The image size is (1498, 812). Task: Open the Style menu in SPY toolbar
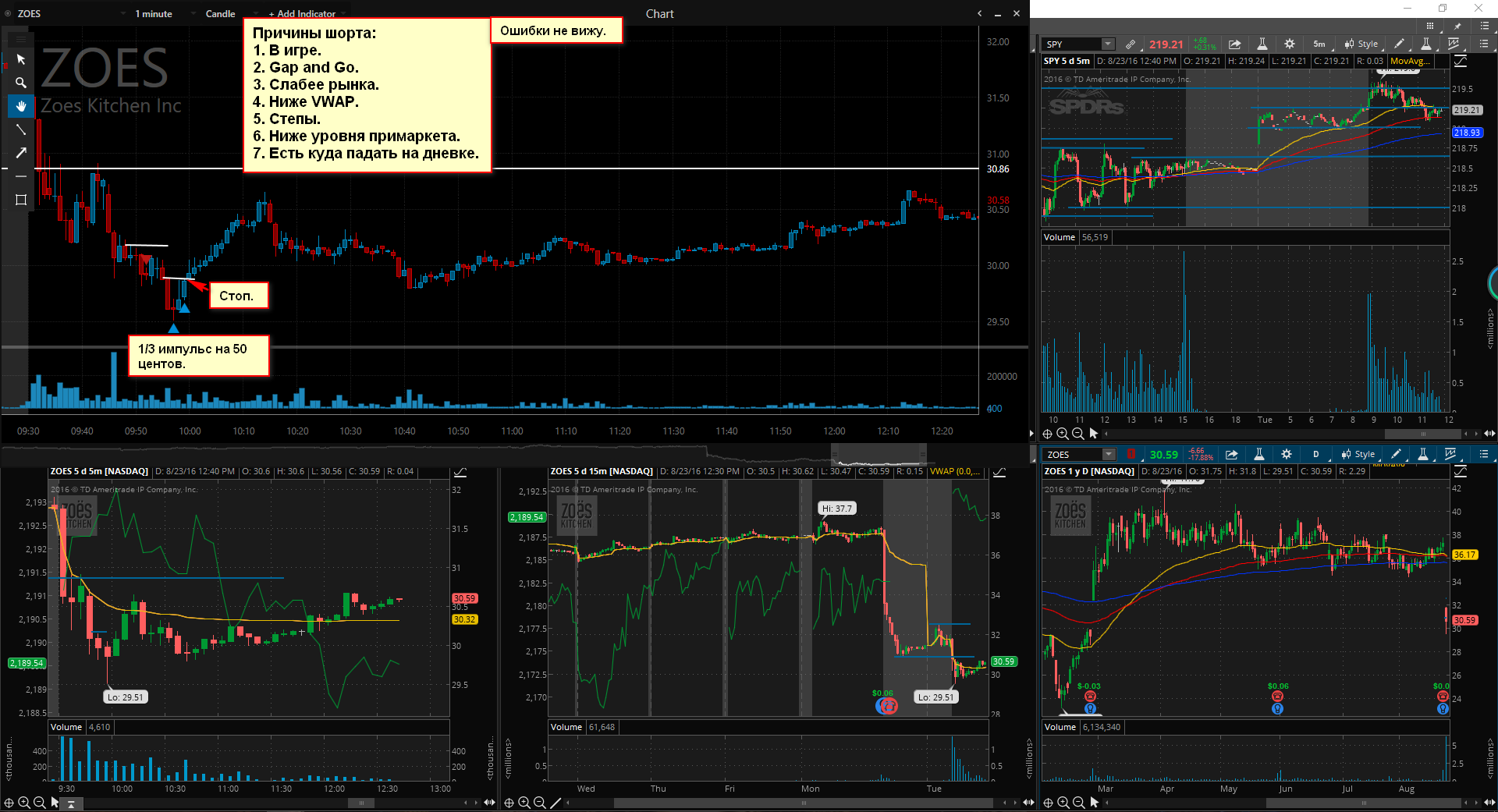[x=1361, y=44]
